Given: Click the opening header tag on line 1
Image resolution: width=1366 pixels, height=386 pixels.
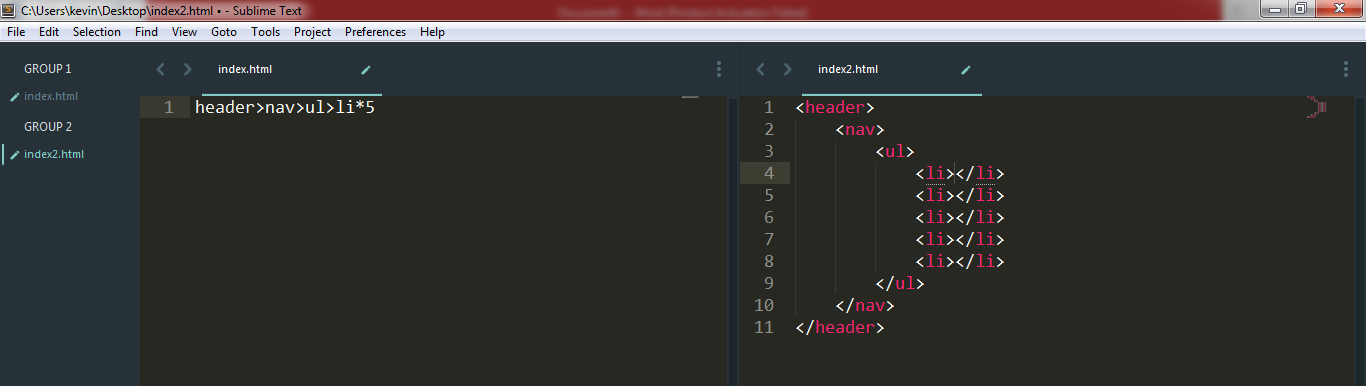Looking at the screenshot, I should click(835, 107).
